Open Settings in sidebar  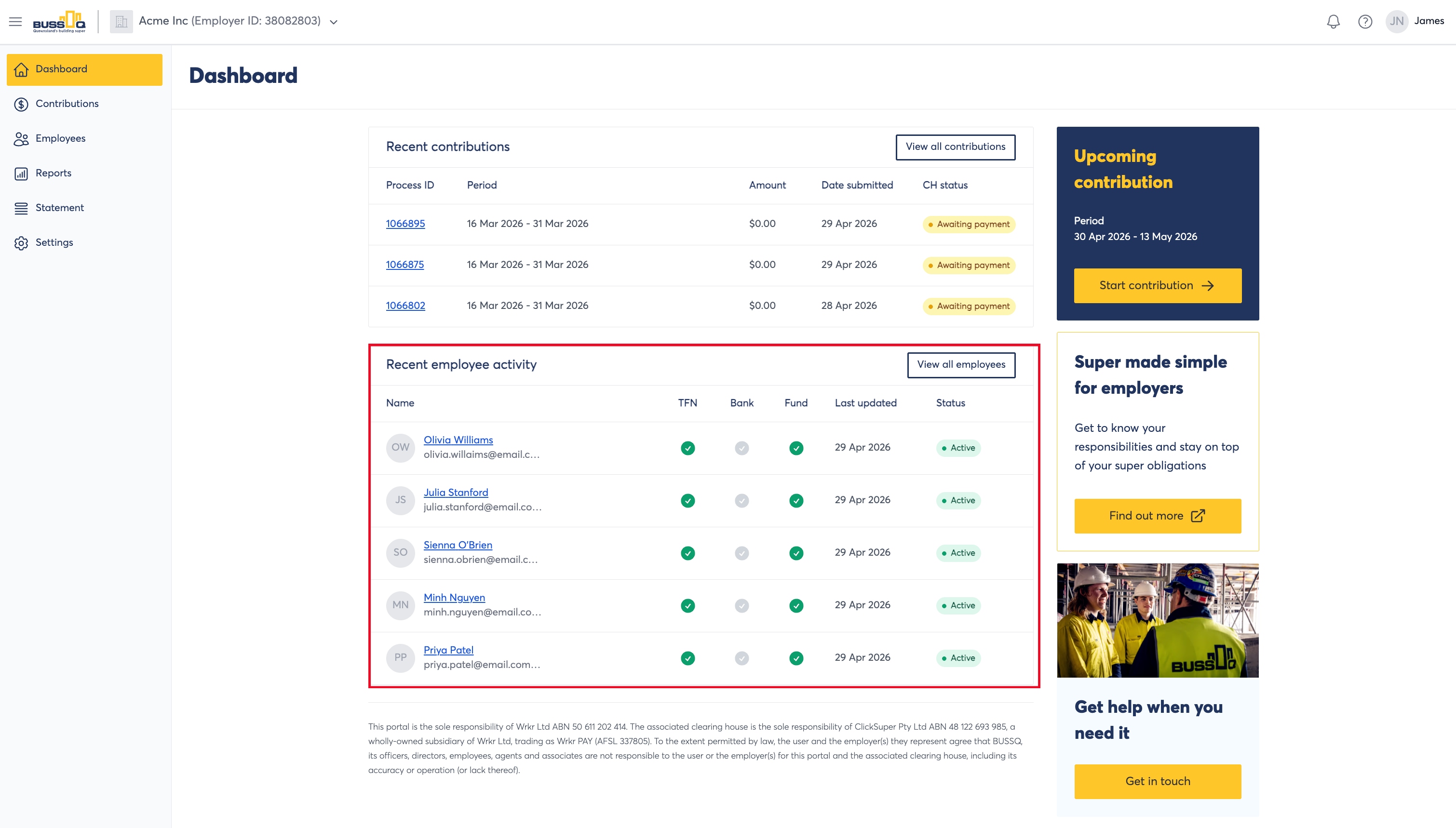point(85,243)
